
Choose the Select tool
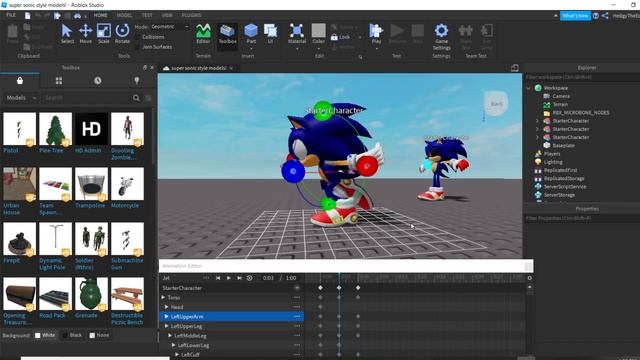(x=67, y=33)
